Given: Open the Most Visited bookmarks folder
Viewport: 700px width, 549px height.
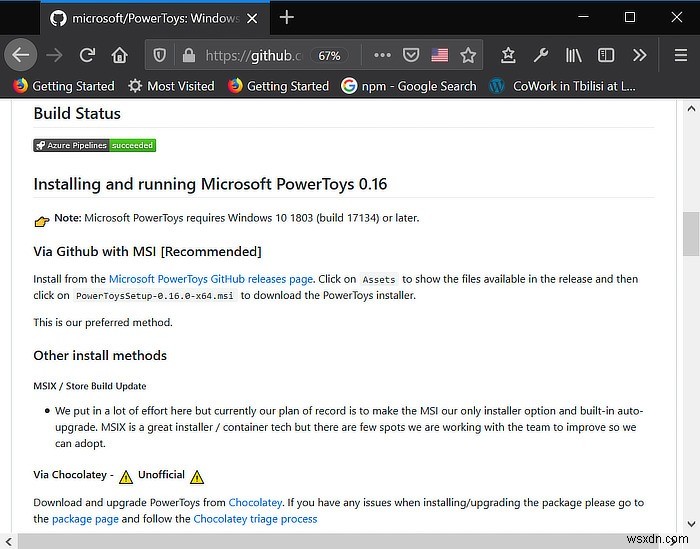Looking at the screenshot, I should 171,86.
